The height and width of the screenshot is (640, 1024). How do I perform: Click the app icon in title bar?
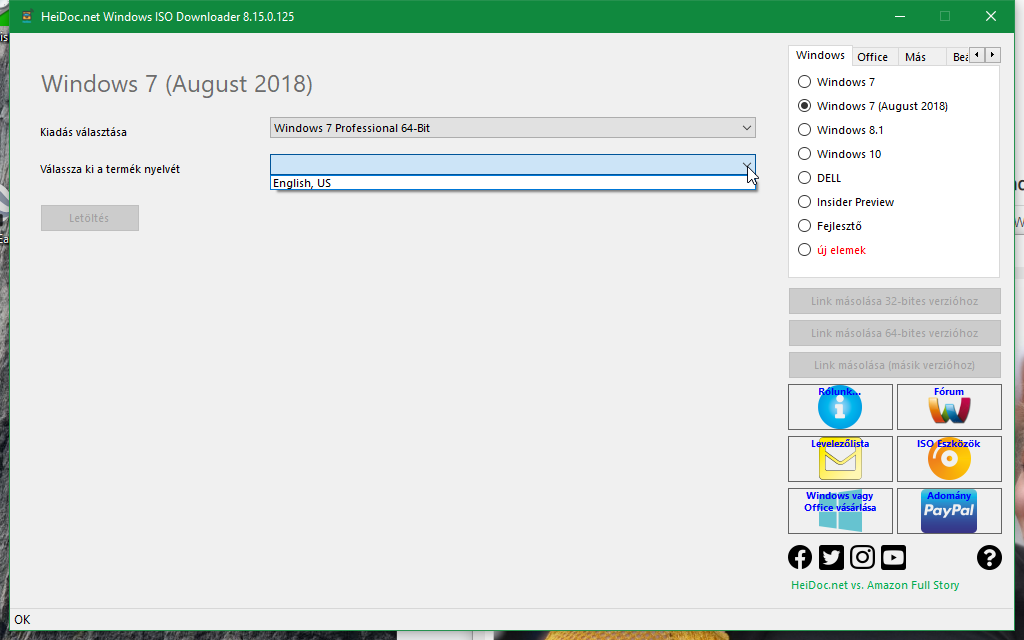tap(27, 16)
